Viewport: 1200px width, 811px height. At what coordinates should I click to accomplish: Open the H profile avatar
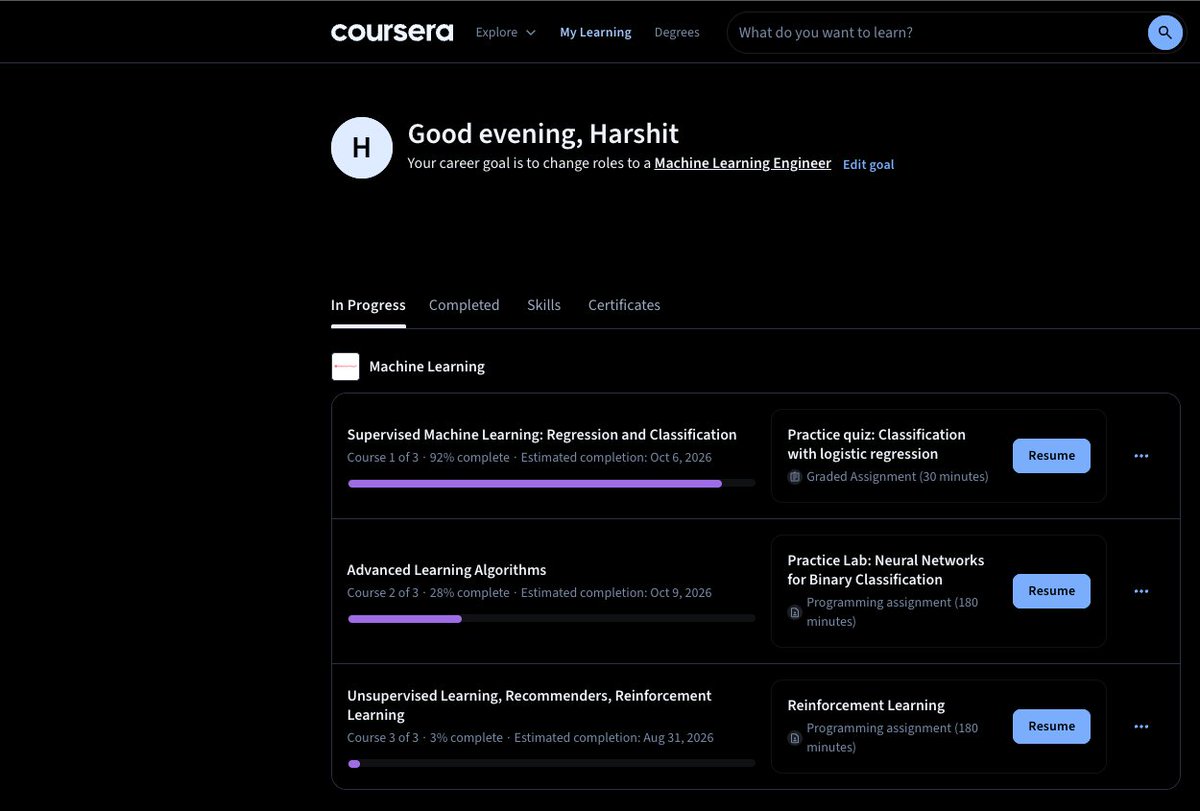(x=362, y=148)
